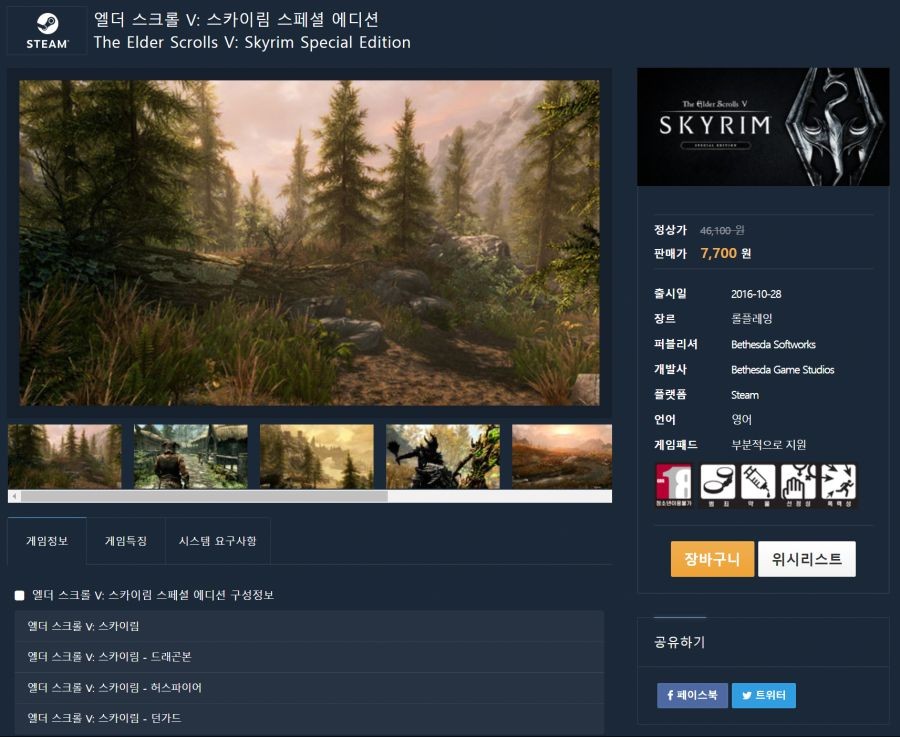Click the scrollbar left arrow under thumbnails
900x737 pixels.
(14, 496)
